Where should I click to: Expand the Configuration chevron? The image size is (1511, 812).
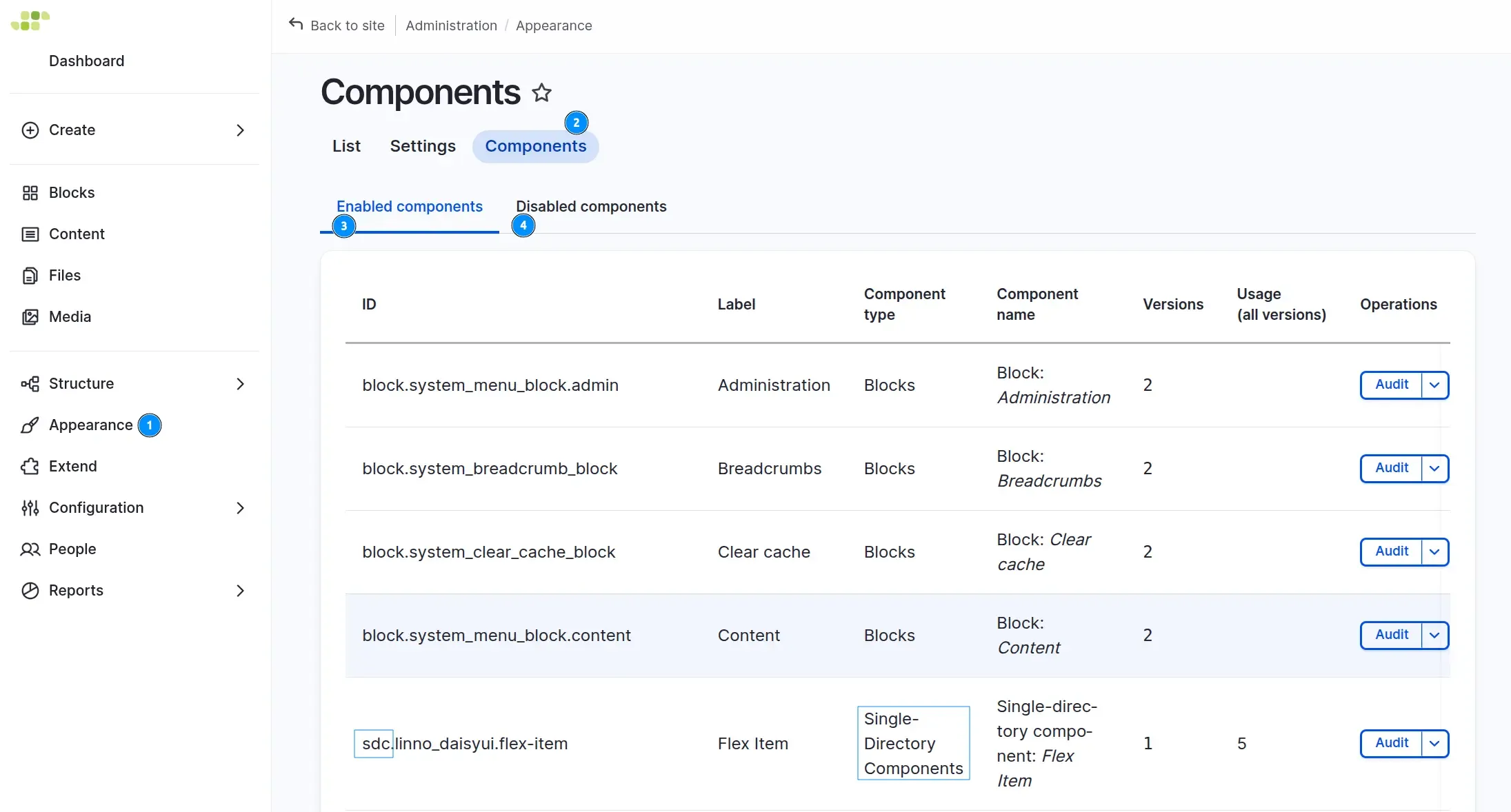point(240,508)
